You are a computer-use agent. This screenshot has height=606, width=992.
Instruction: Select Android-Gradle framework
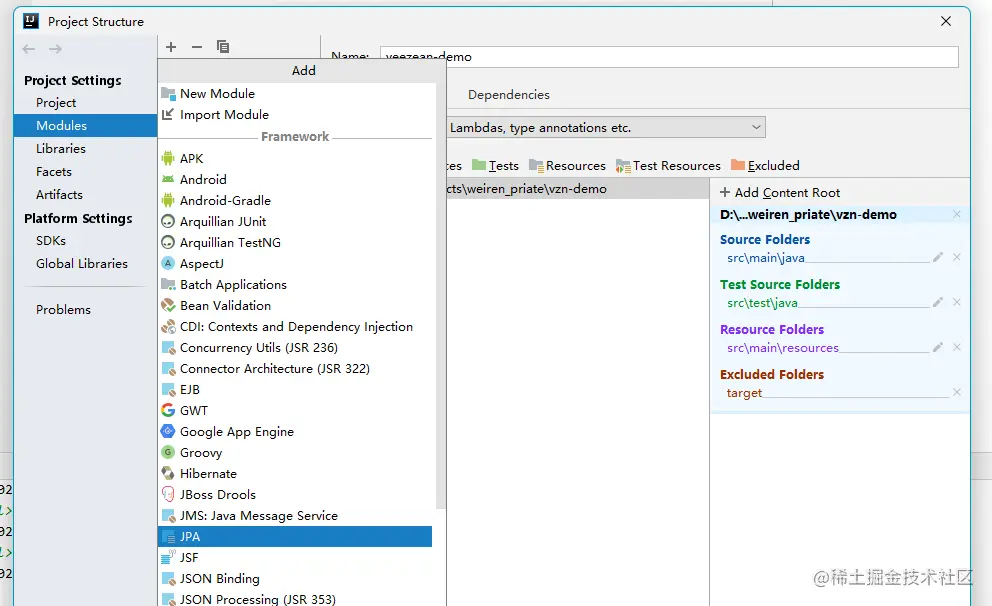[295, 201]
